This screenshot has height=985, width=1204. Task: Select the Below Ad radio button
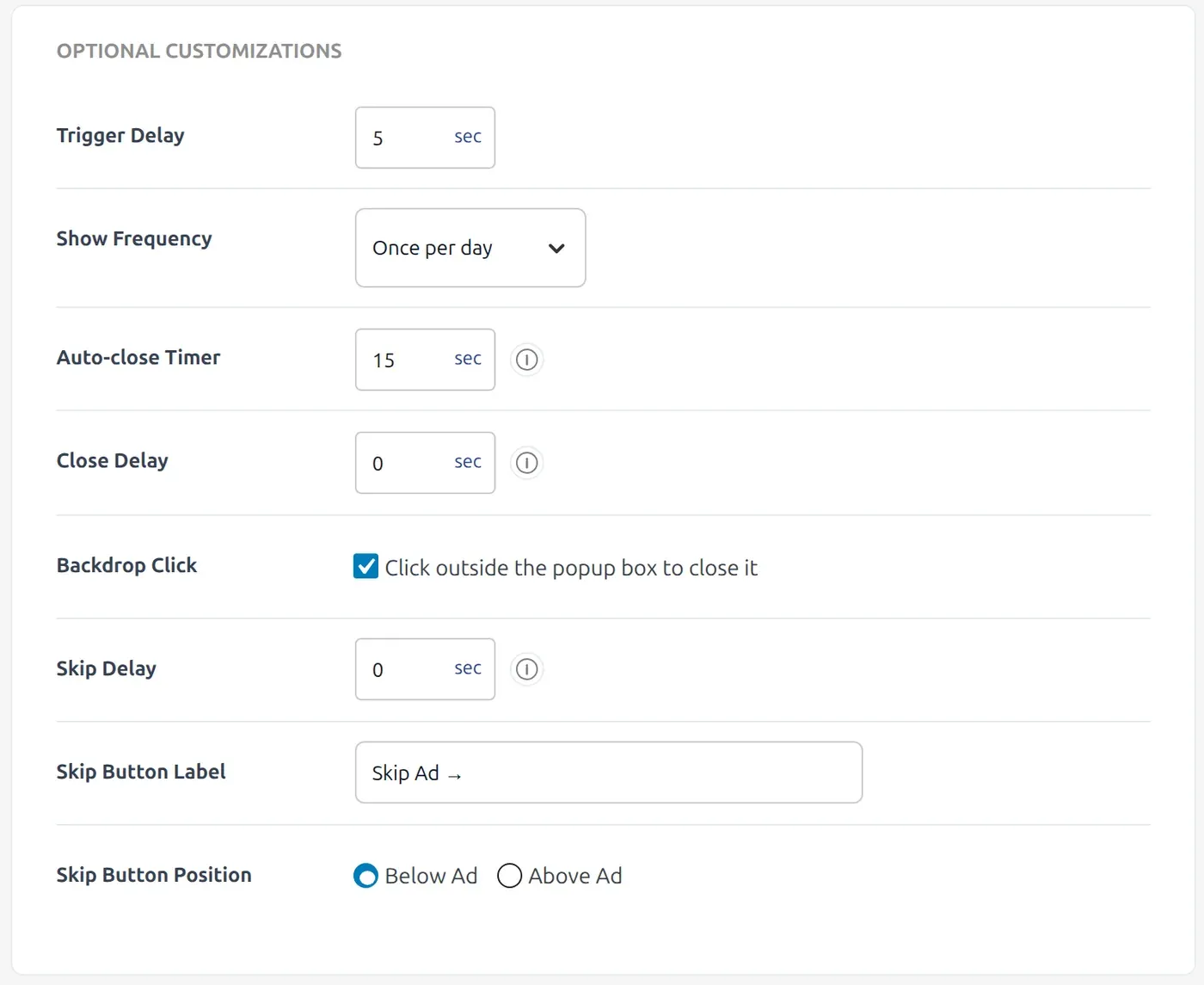coord(365,876)
